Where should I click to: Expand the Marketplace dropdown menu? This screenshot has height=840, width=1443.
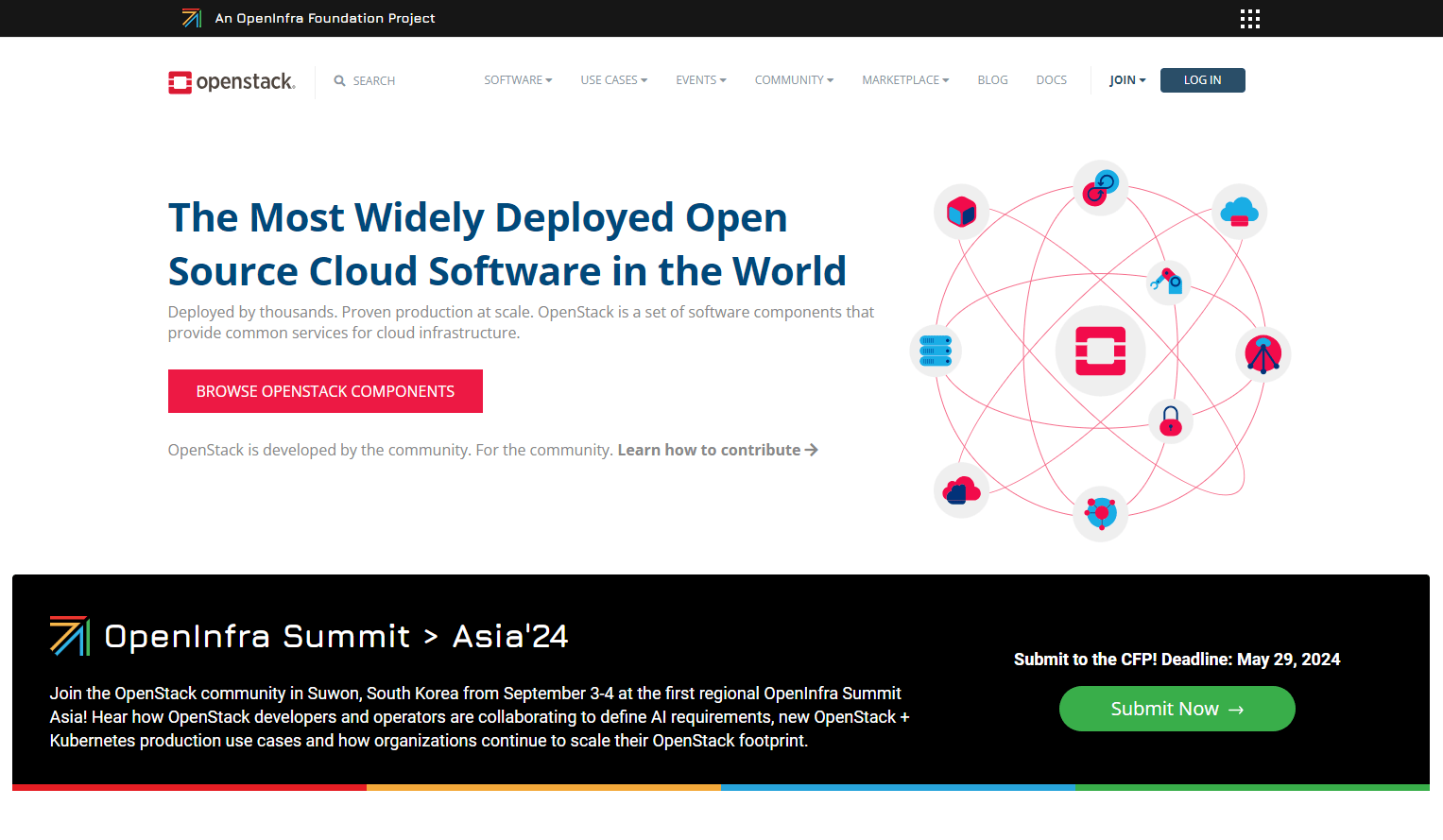point(905,80)
